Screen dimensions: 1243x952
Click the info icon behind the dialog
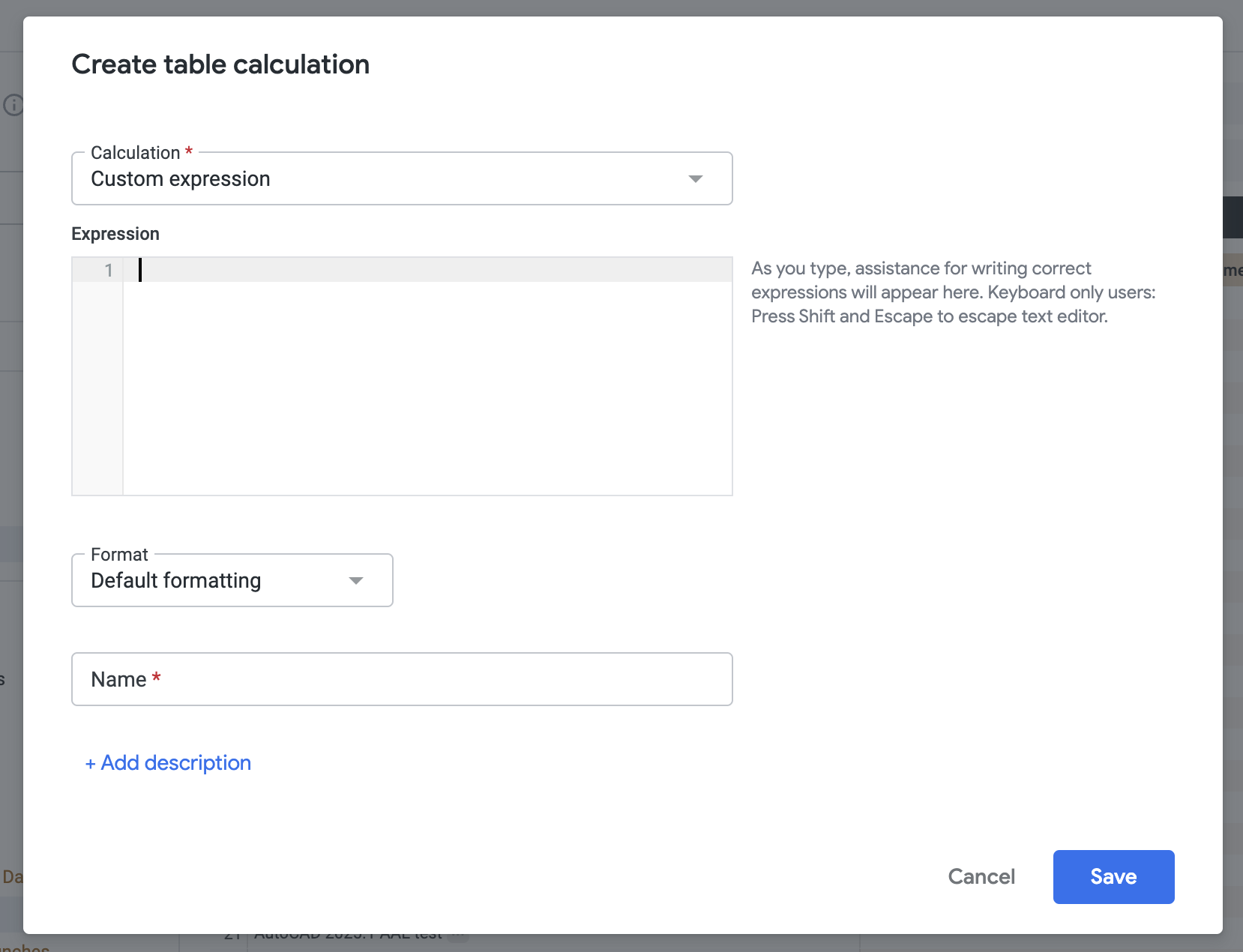(x=13, y=105)
